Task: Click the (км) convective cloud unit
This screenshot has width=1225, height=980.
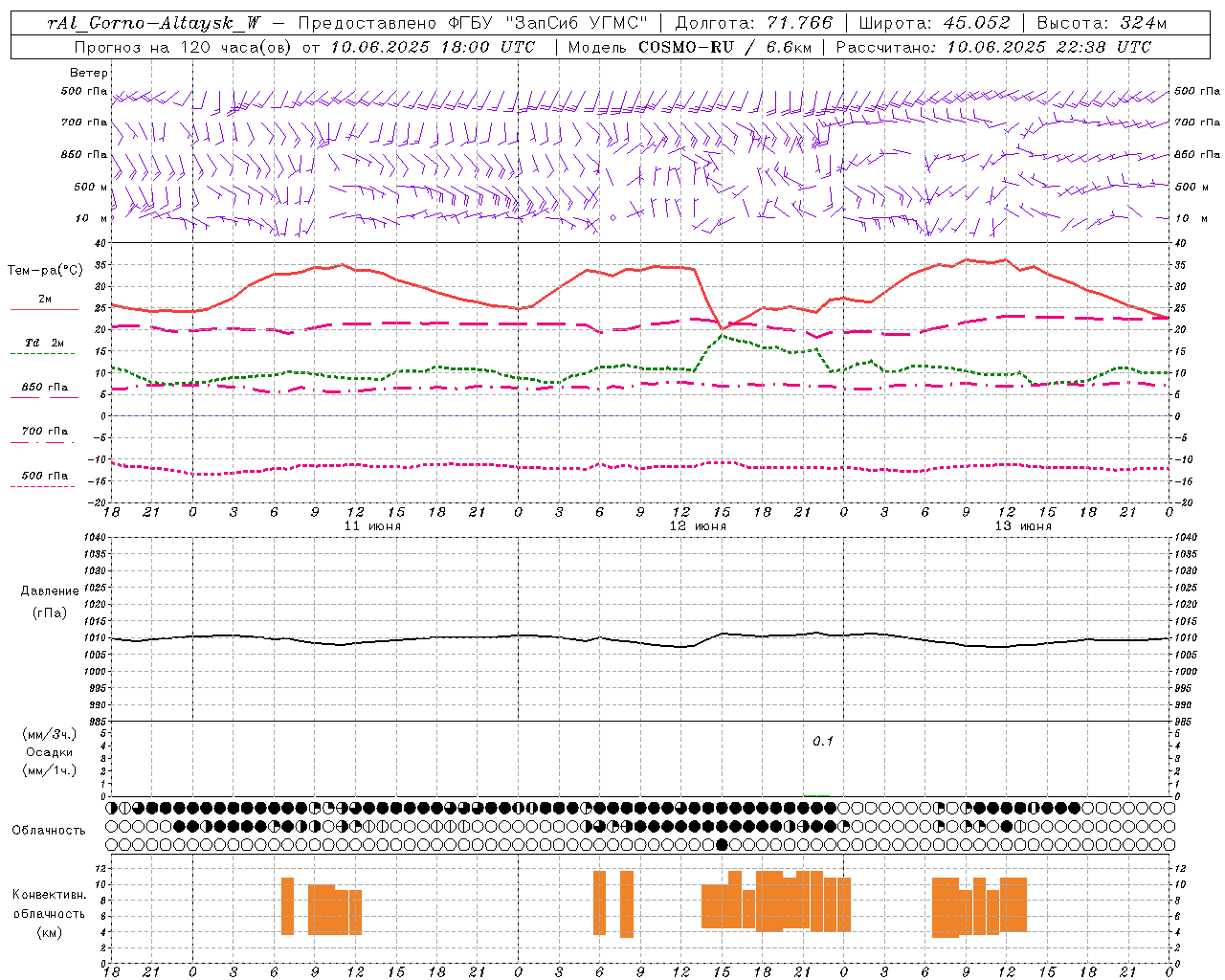Action: 49,932
